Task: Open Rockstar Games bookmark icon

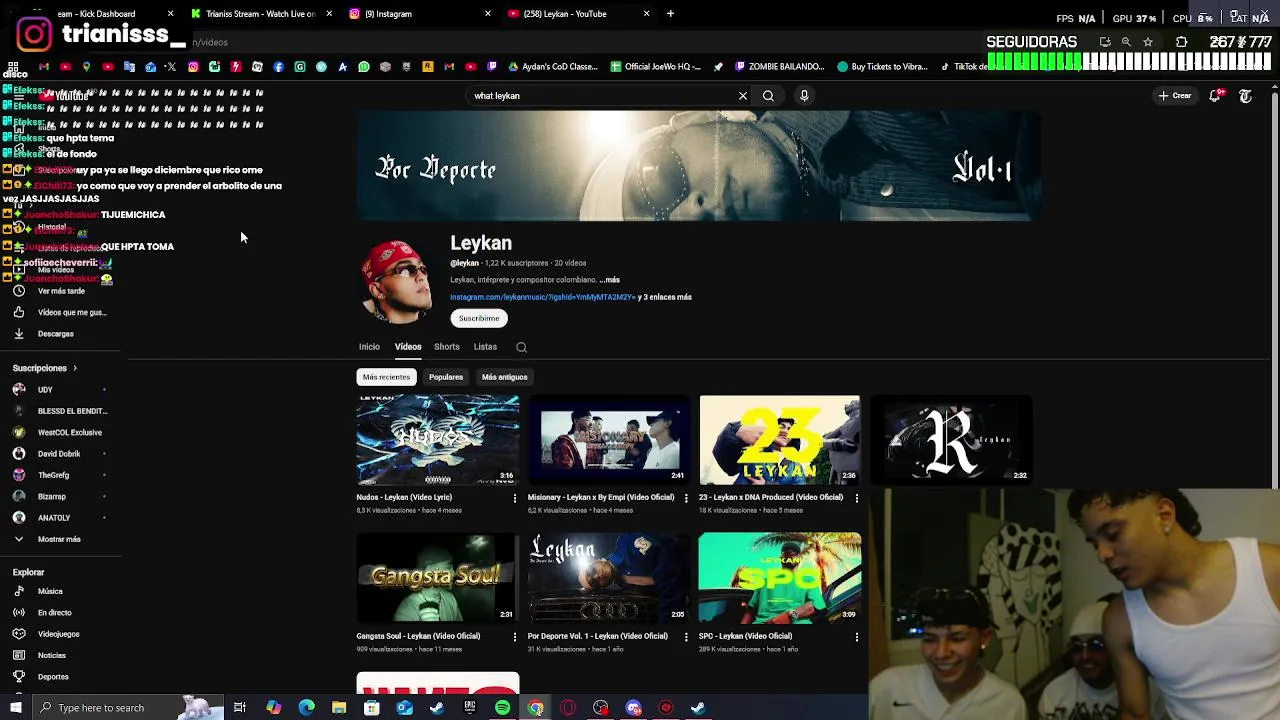Action: [428, 67]
